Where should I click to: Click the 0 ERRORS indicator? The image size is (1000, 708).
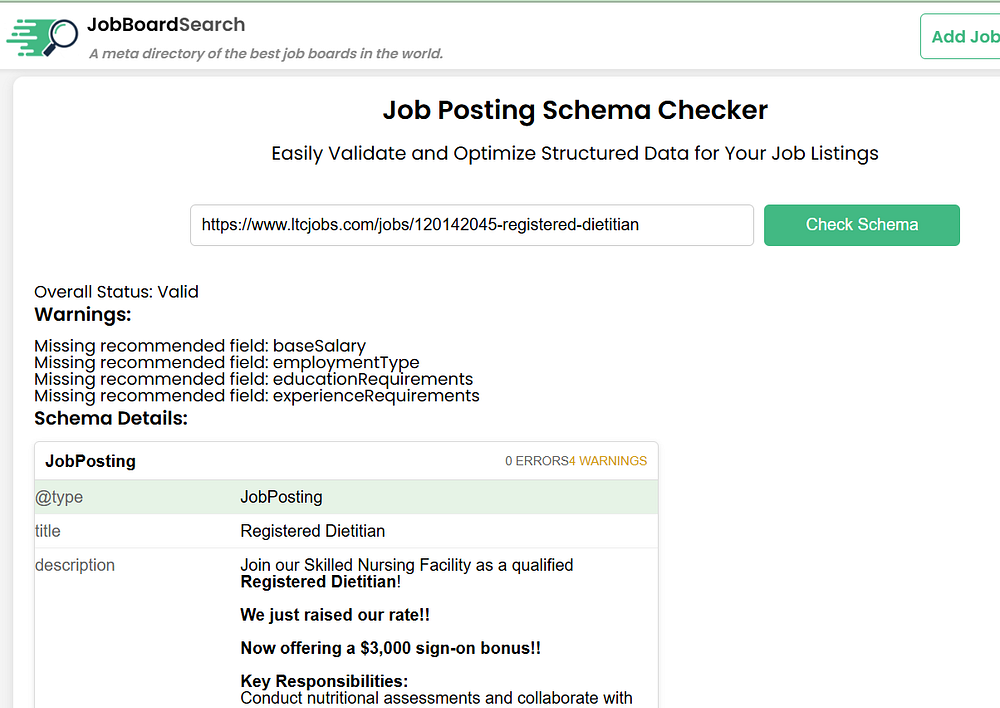(x=536, y=461)
